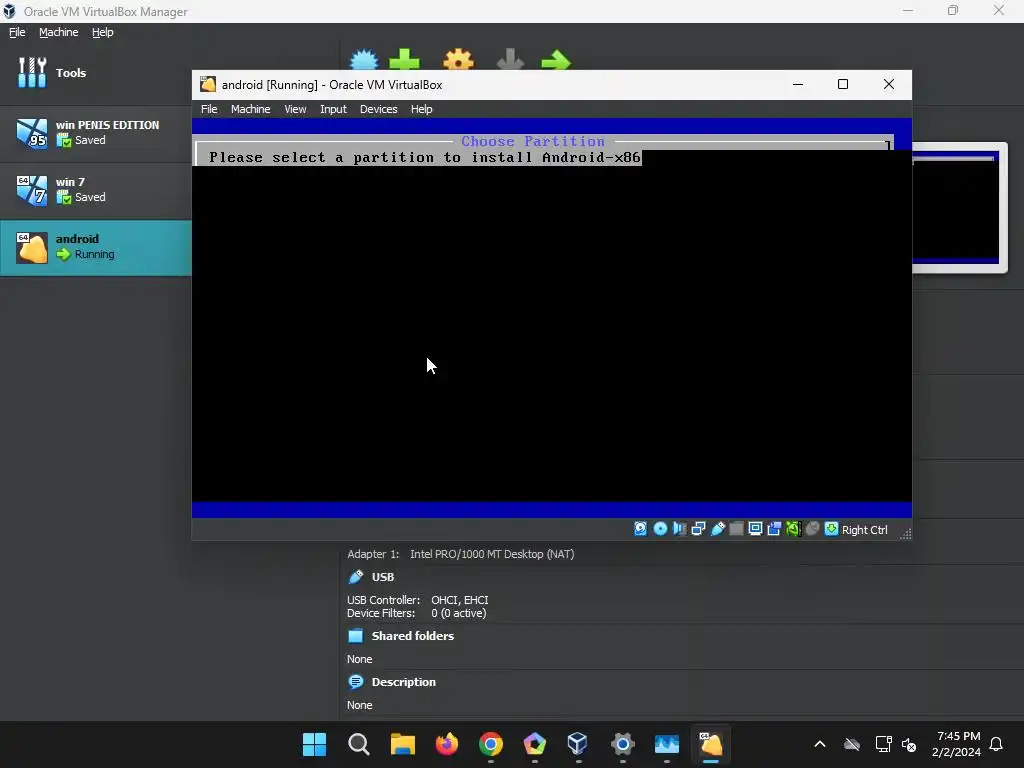This screenshot has height=768, width=1024.
Task: Select the android running virtual machine
Action: point(95,248)
